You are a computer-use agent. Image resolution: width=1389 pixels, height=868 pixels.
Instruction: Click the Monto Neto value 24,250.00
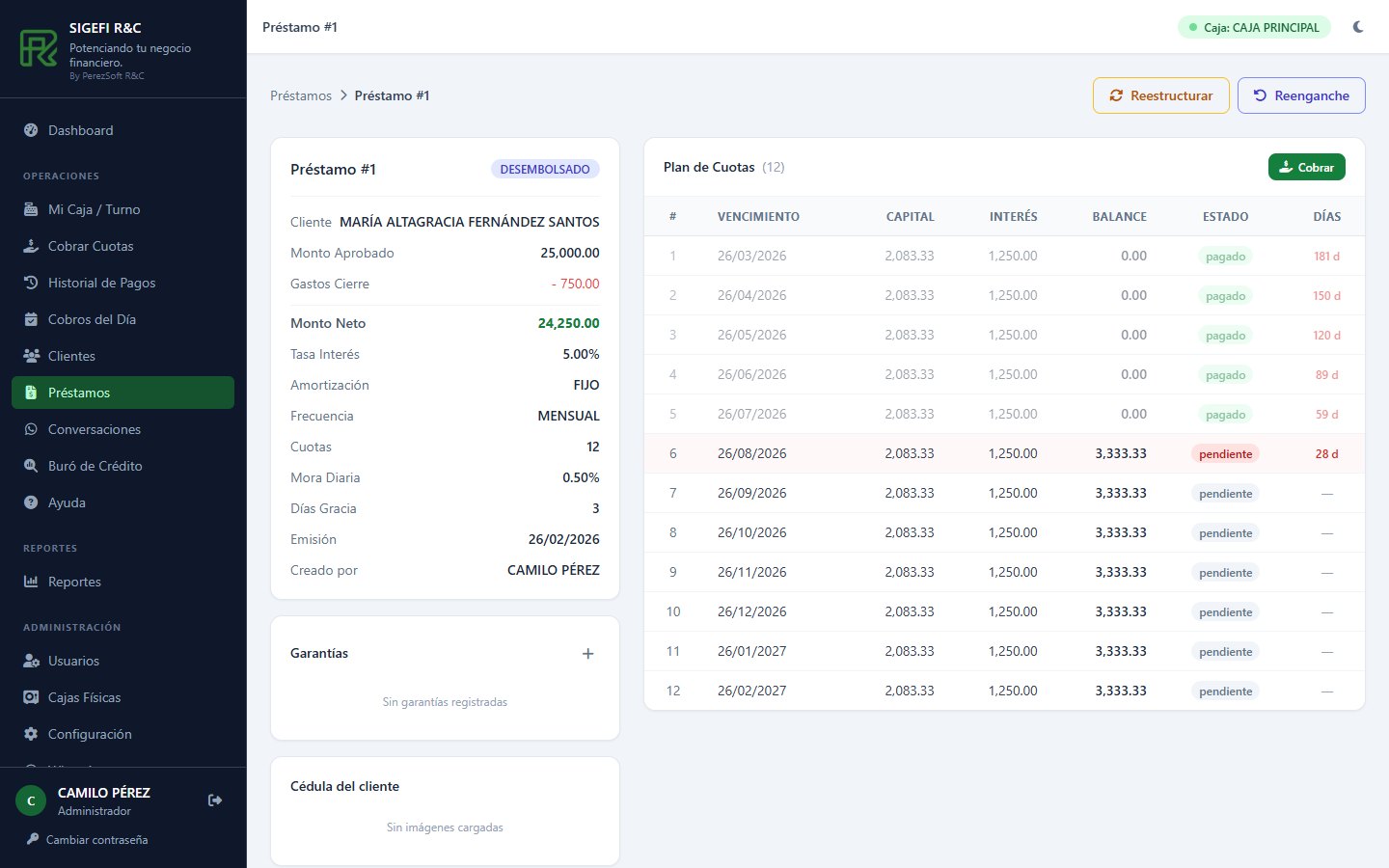569,323
